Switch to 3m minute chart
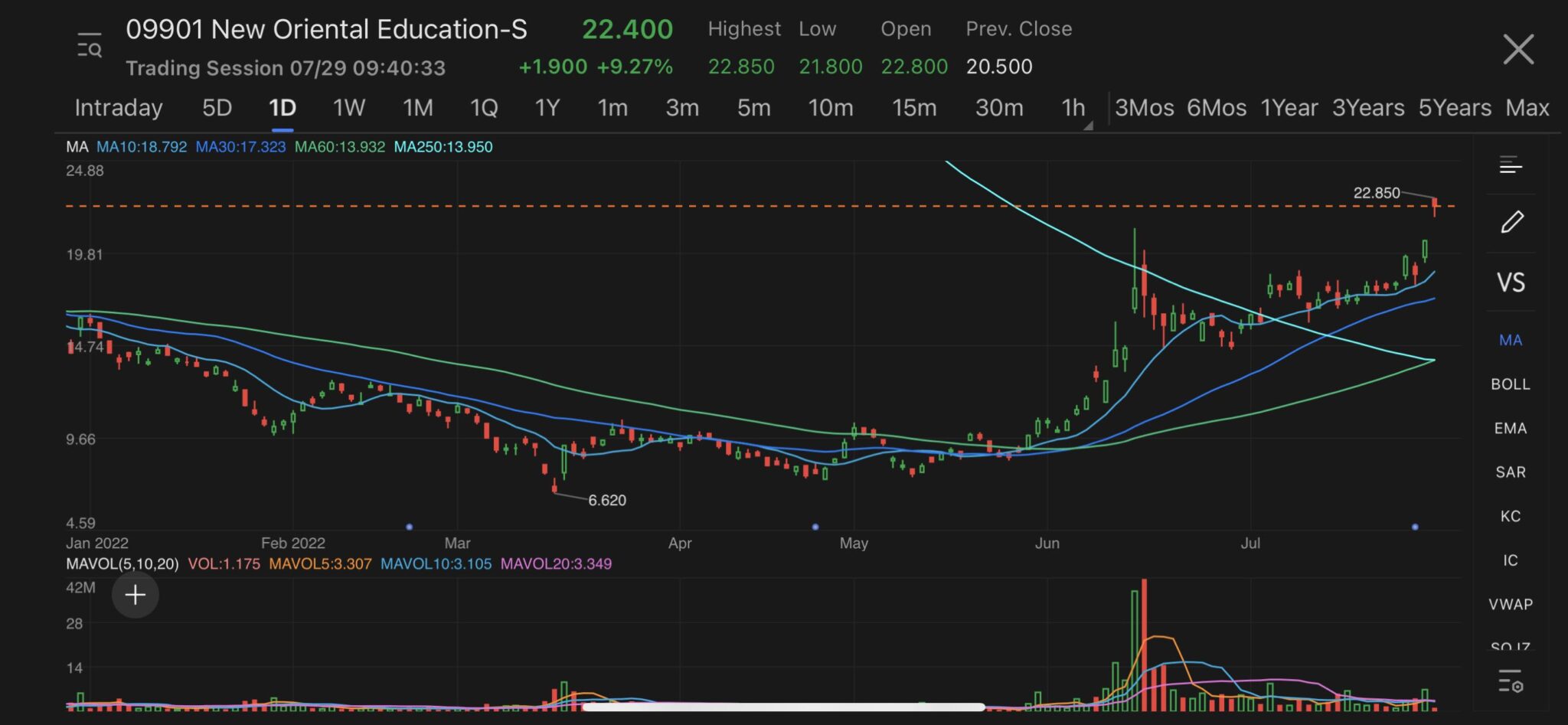Image resolution: width=1568 pixels, height=725 pixels. point(682,108)
